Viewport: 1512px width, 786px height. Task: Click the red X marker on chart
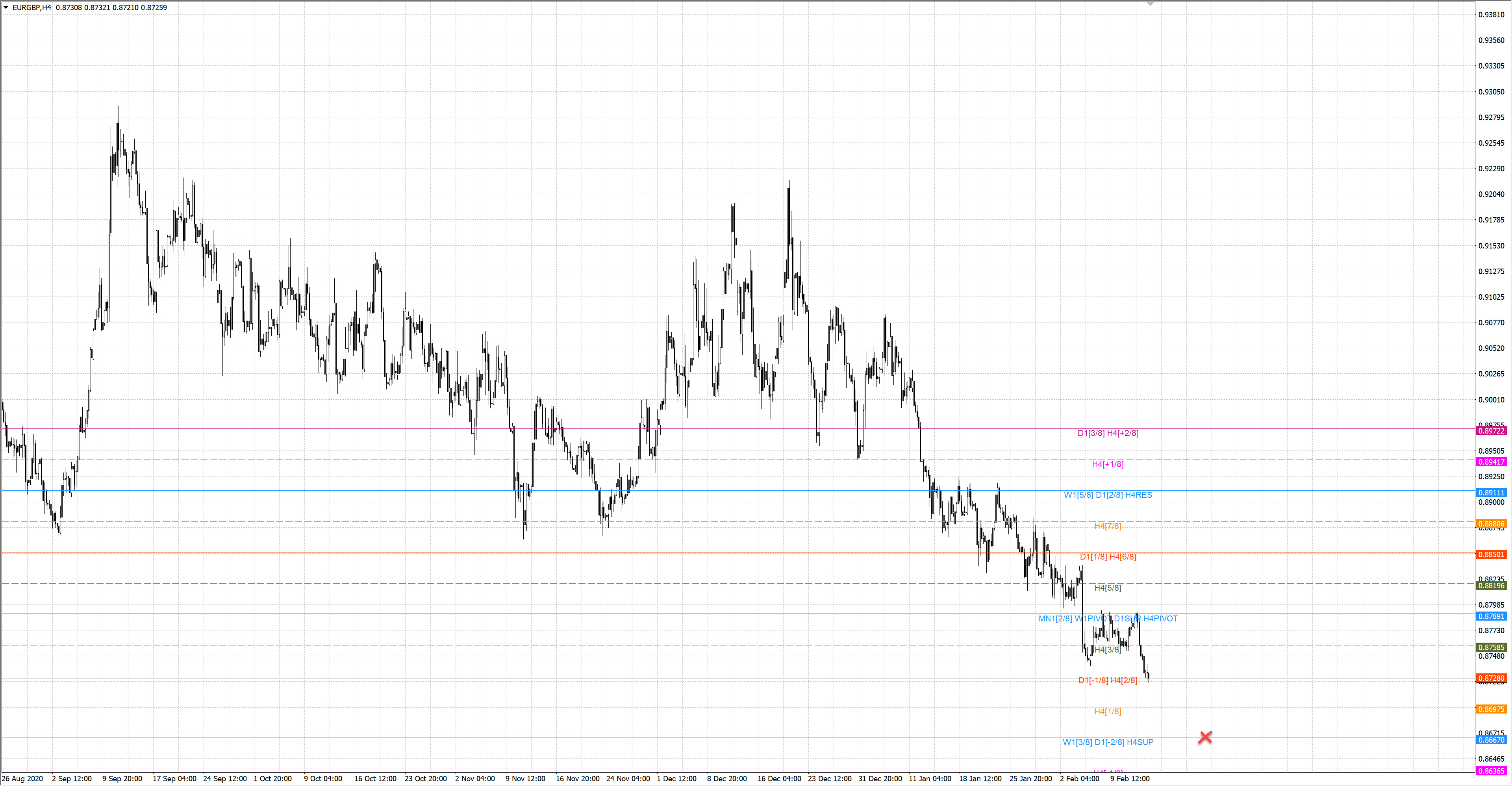(x=1205, y=737)
